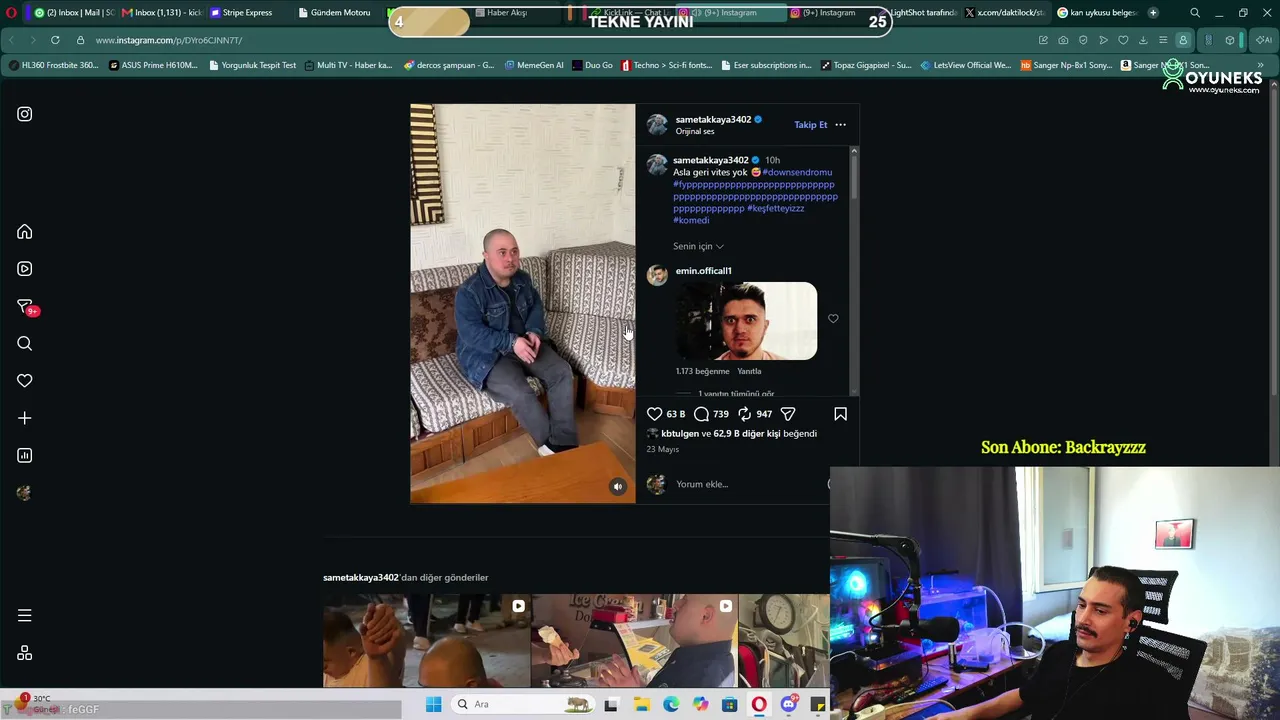
Task: Open the MemeGen AI bookmark
Action: click(x=534, y=65)
